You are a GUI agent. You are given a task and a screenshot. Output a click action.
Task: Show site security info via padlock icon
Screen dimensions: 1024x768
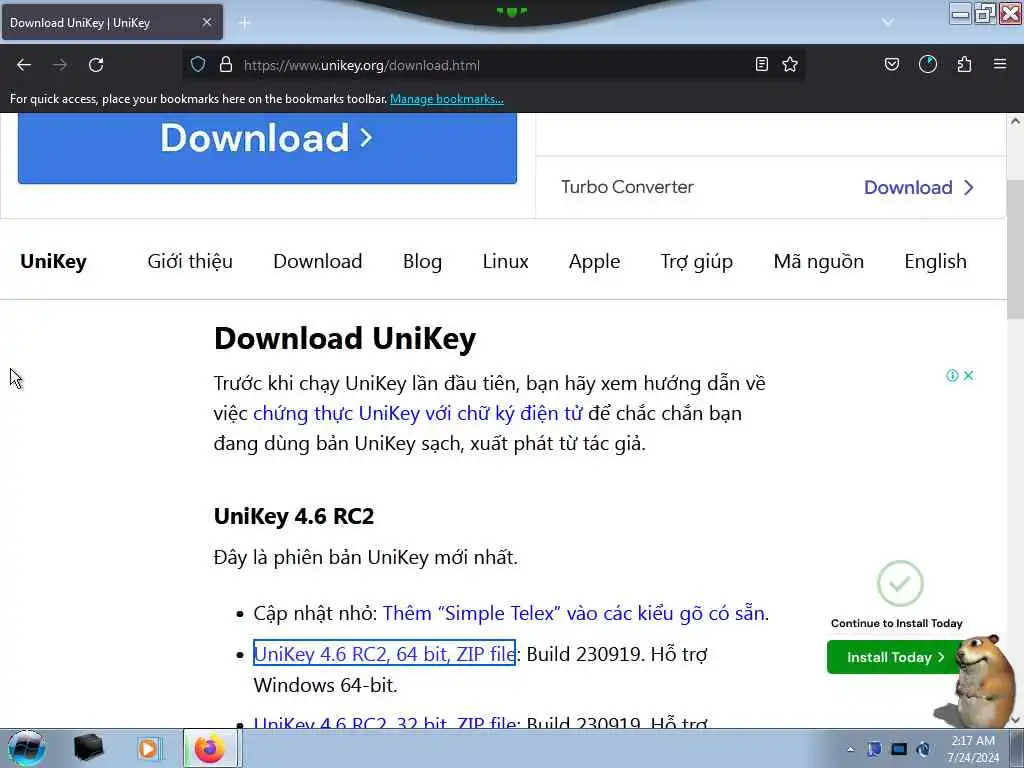pos(226,65)
